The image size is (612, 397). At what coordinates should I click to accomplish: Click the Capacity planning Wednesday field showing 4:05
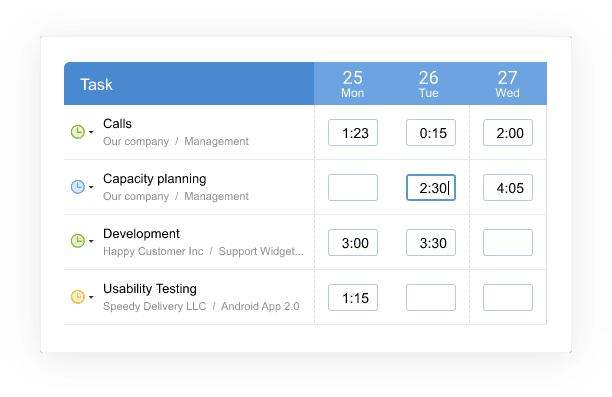pyautogui.click(x=508, y=188)
